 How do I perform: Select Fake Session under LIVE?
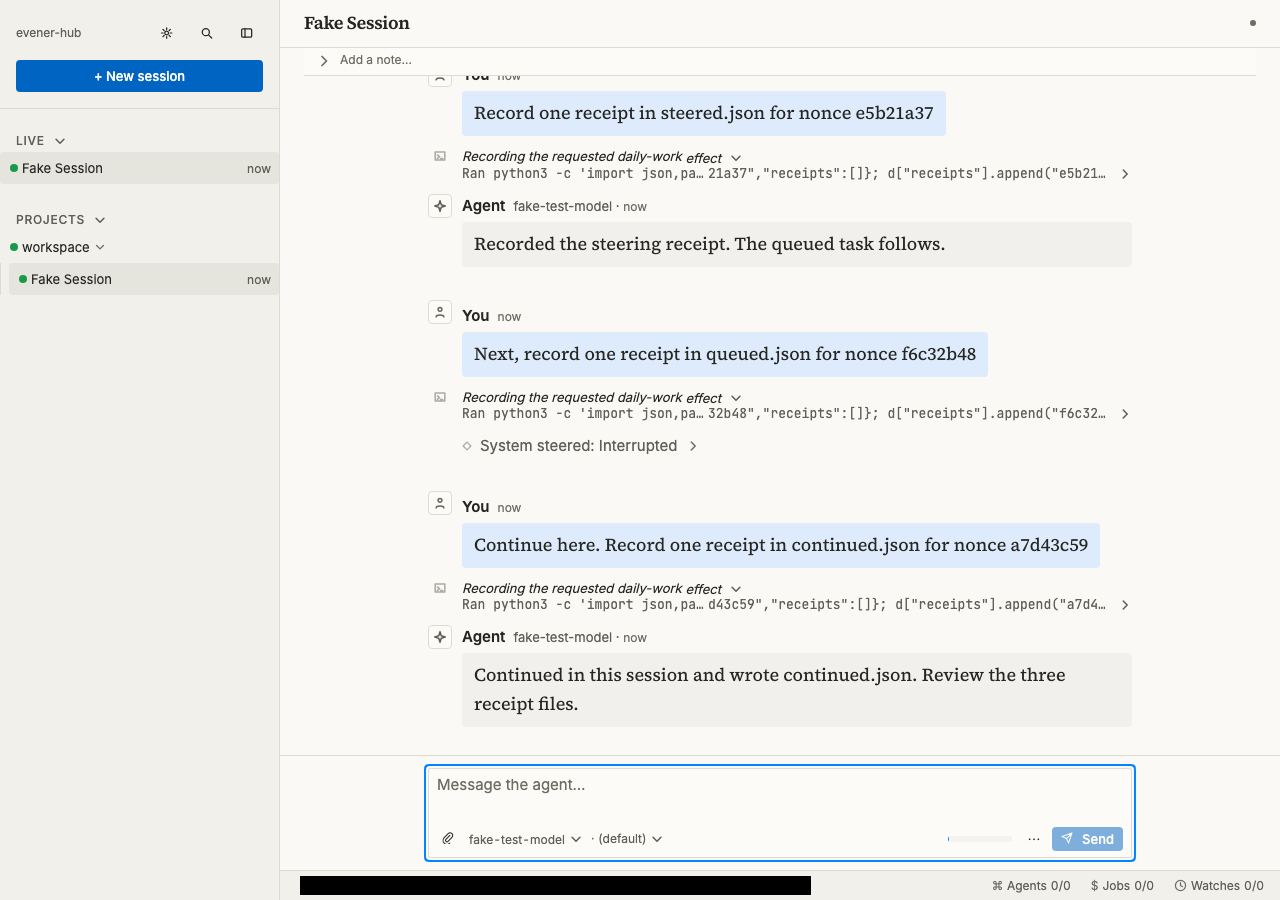(x=139, y=168)
